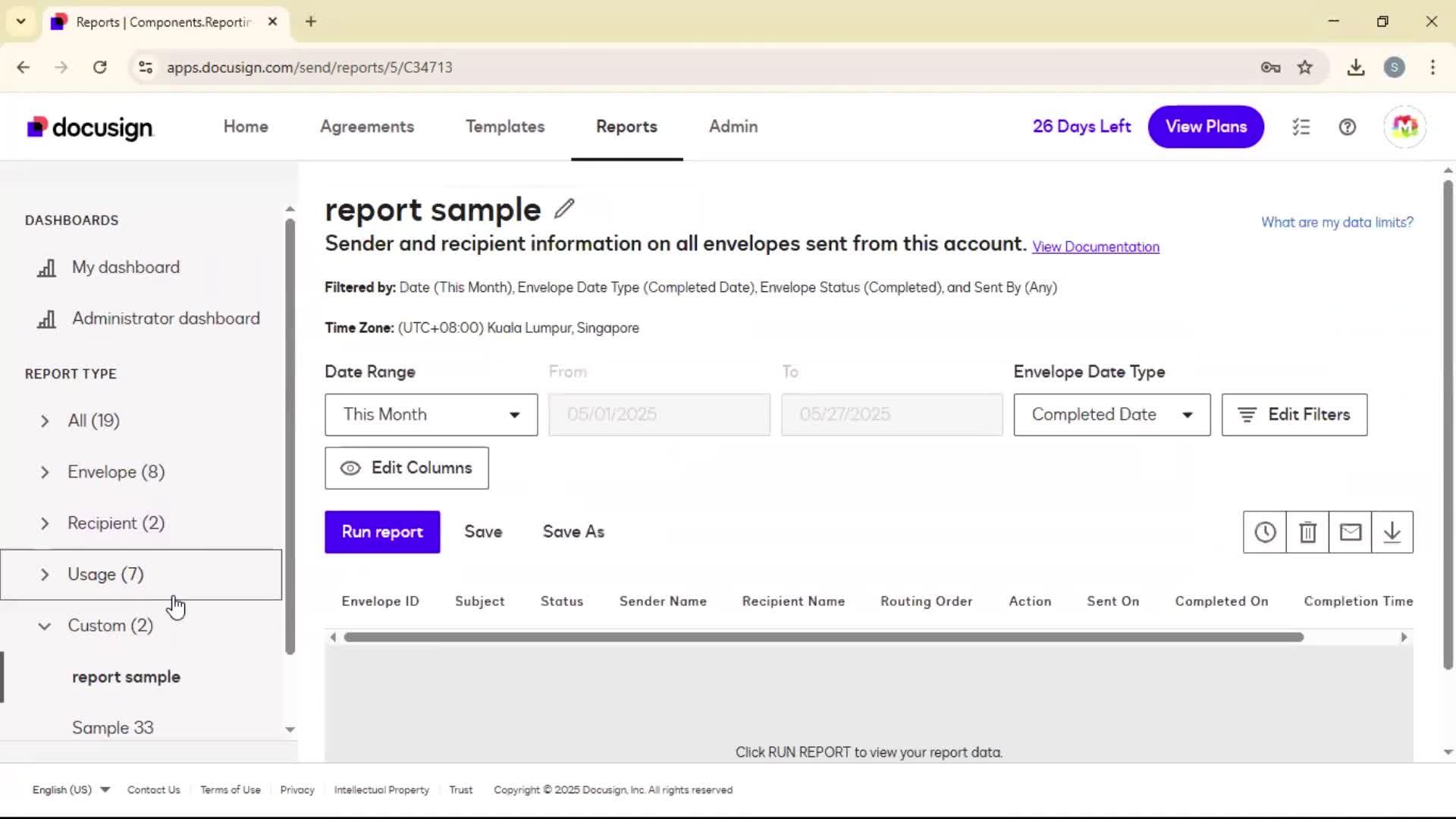
Task: Click Completed On column header
Action: click(x=1221, y=601)
